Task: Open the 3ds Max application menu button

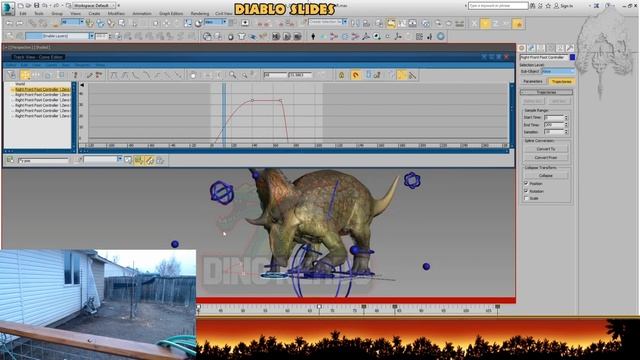Action: click(x=8, y=8)
